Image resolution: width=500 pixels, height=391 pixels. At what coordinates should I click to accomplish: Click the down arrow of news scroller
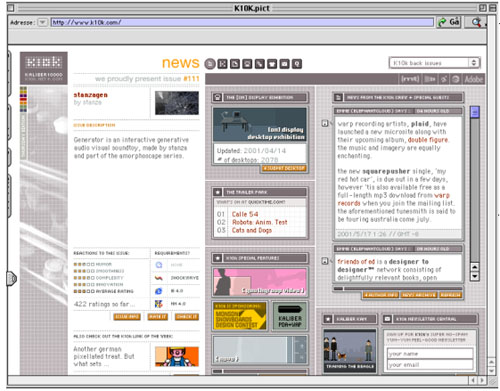475,277
